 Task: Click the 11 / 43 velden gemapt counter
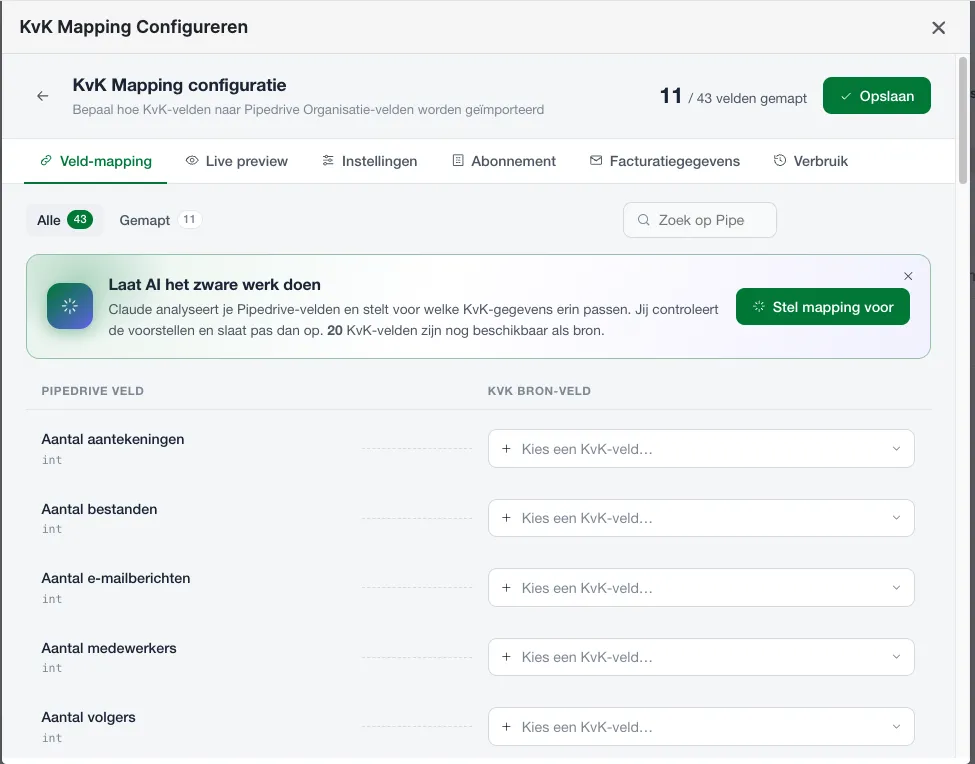733,96
